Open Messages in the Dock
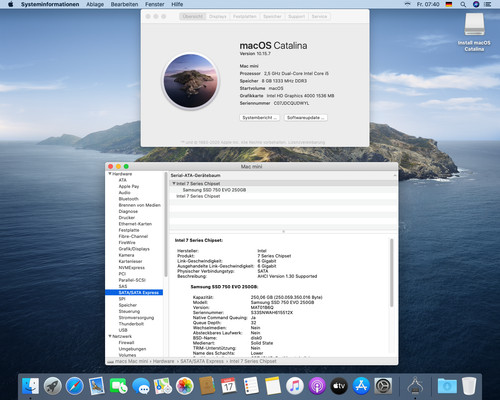The image size is (500, 400). [x=141, y=386]
